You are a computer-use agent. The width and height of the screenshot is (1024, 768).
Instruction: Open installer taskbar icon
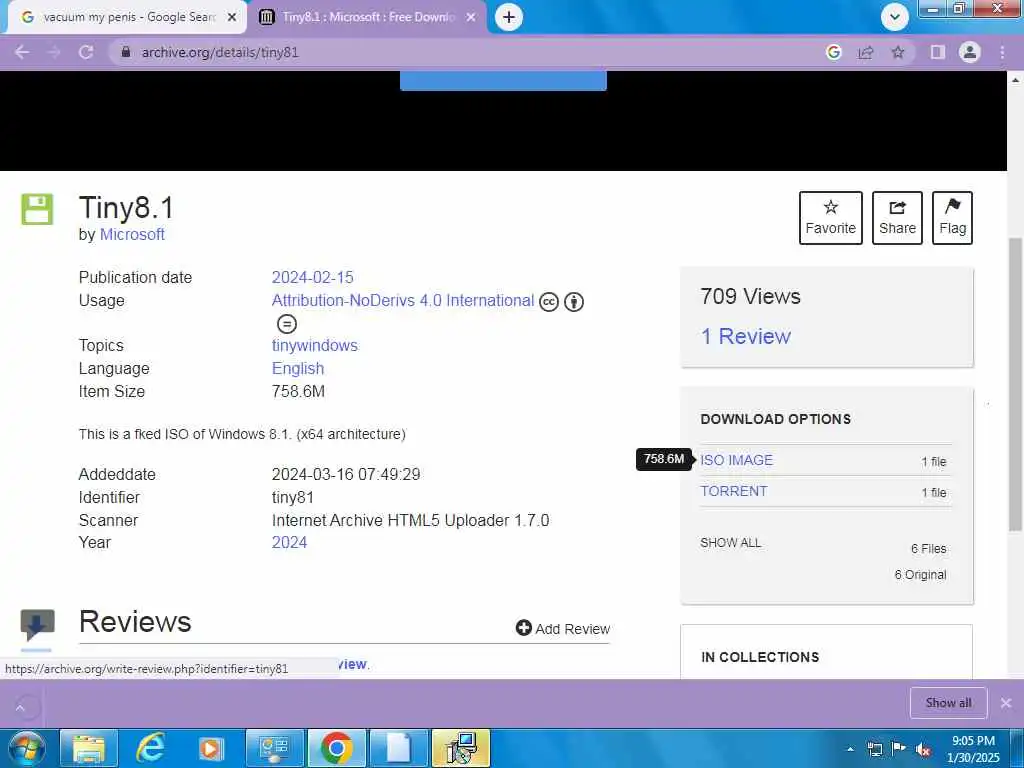pyautogui.click(x=461, y=748)
